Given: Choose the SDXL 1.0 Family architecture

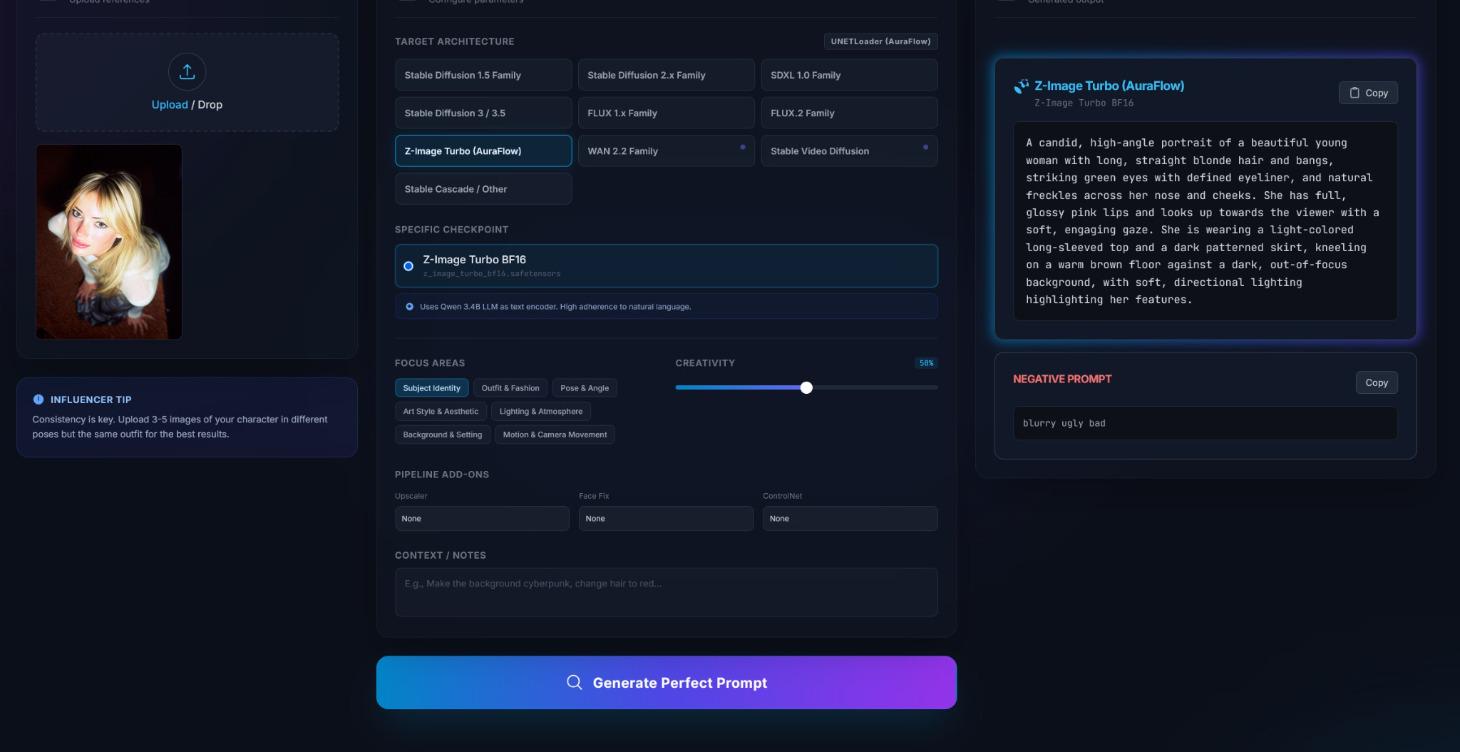Looking at the screenshot, I should tap(849, 75).
